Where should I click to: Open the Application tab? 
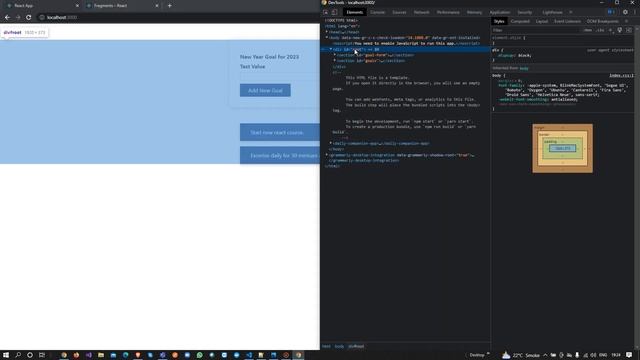pos(500,12)
